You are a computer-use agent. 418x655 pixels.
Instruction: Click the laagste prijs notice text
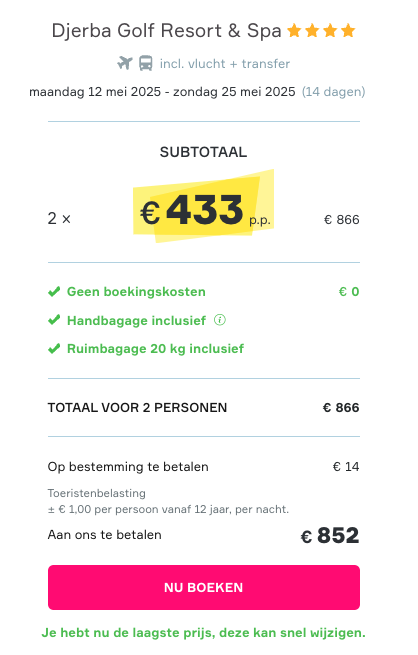204,633
